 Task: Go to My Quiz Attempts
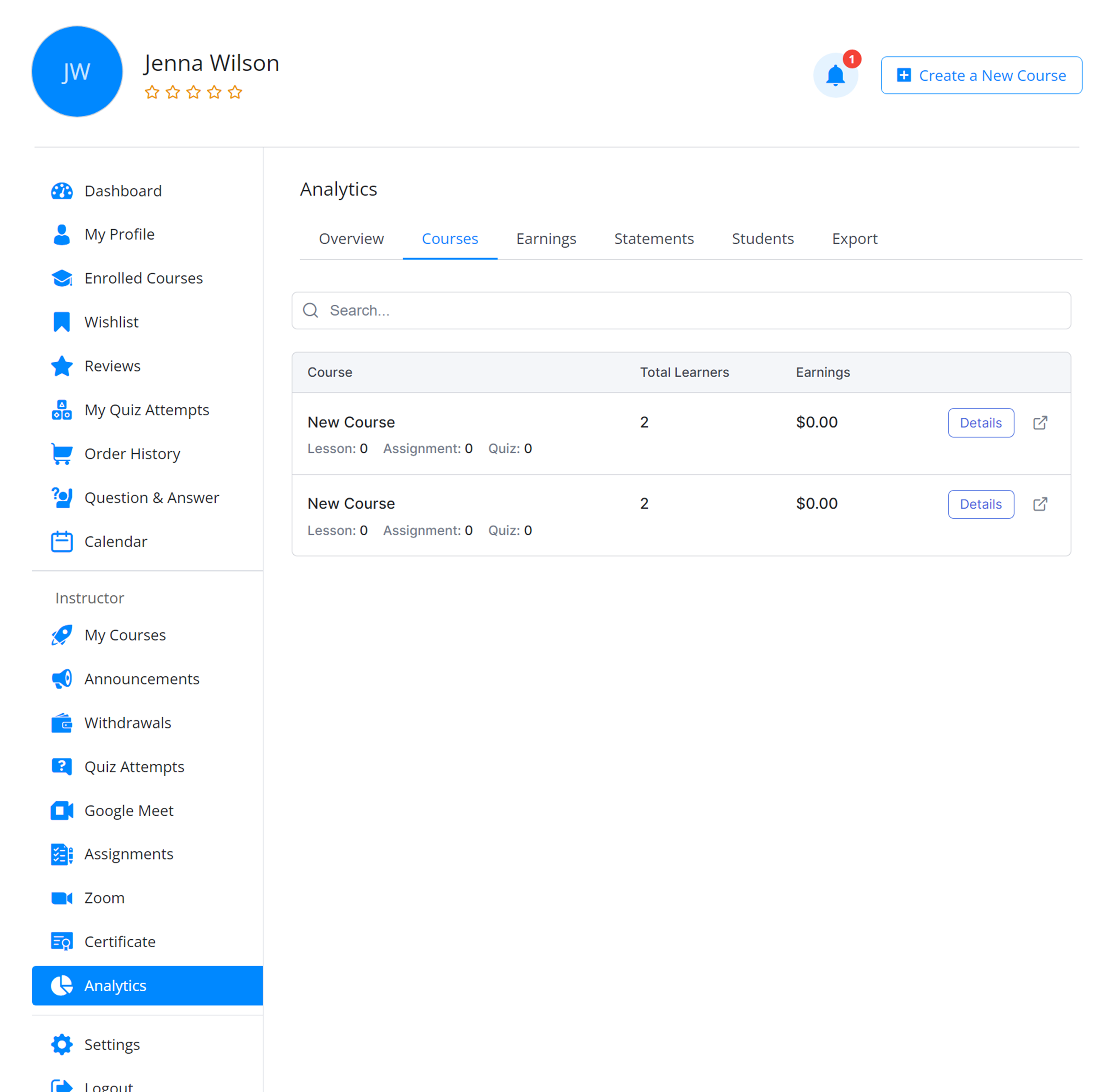click(x=146, y=410)
